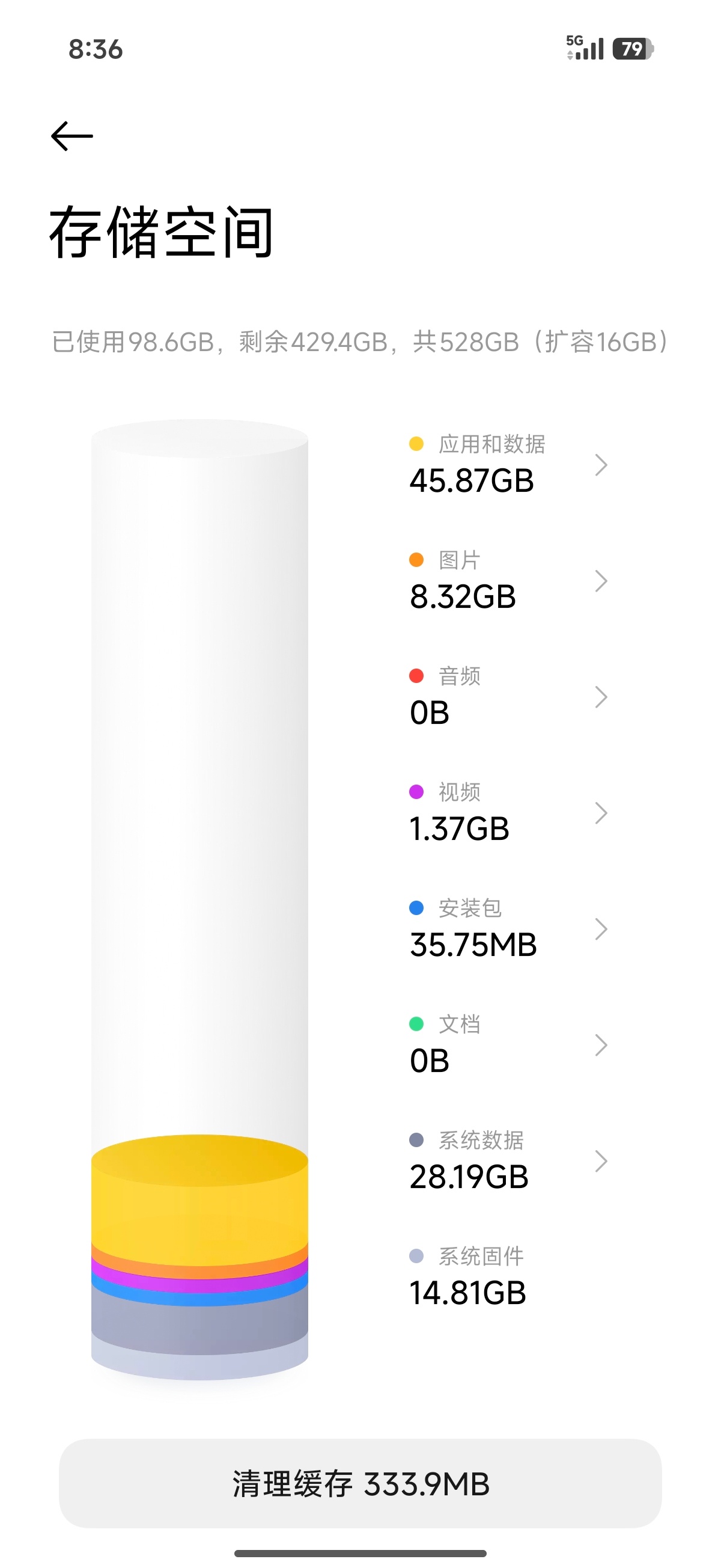Viewport: 721px width, 1568px height.
Task: Expand the 系统数据 chevron arrow
Action: 600,1162
